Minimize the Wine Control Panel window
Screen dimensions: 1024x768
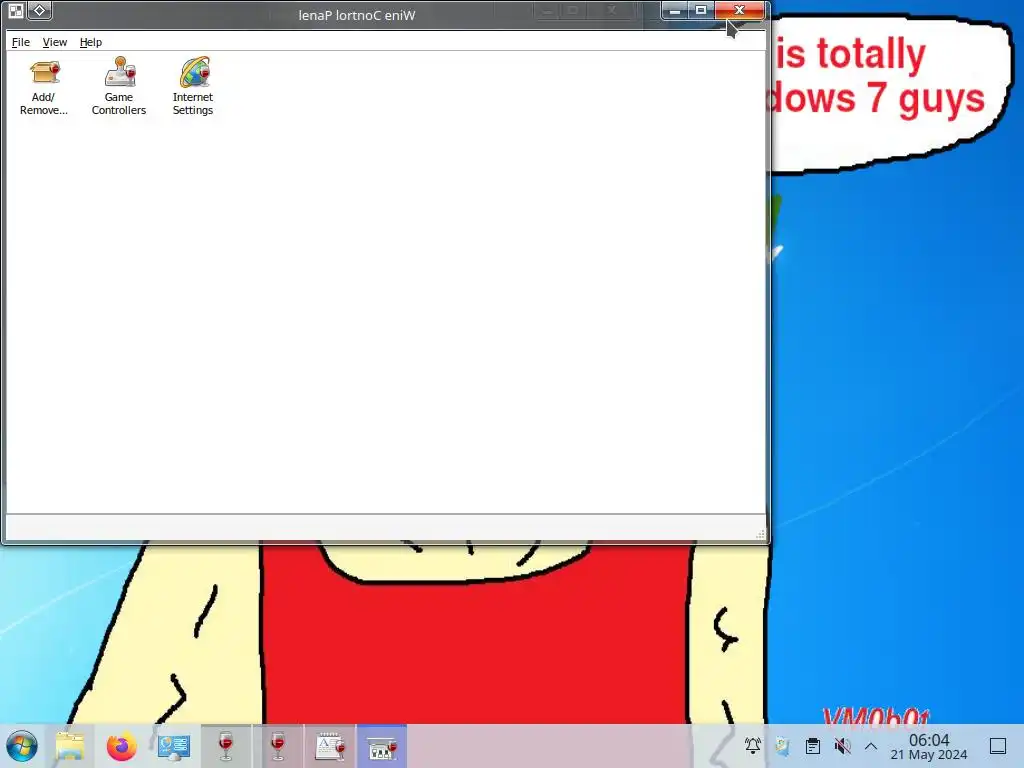[675, 10]
